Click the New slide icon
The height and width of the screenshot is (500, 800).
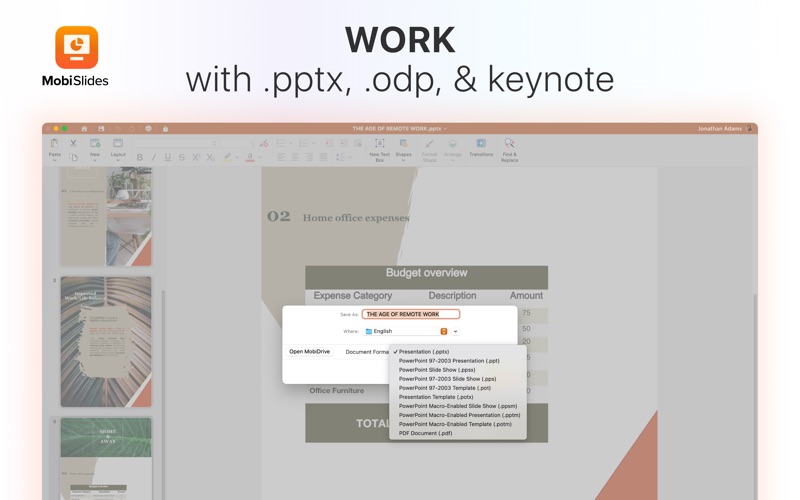[95, 143]
